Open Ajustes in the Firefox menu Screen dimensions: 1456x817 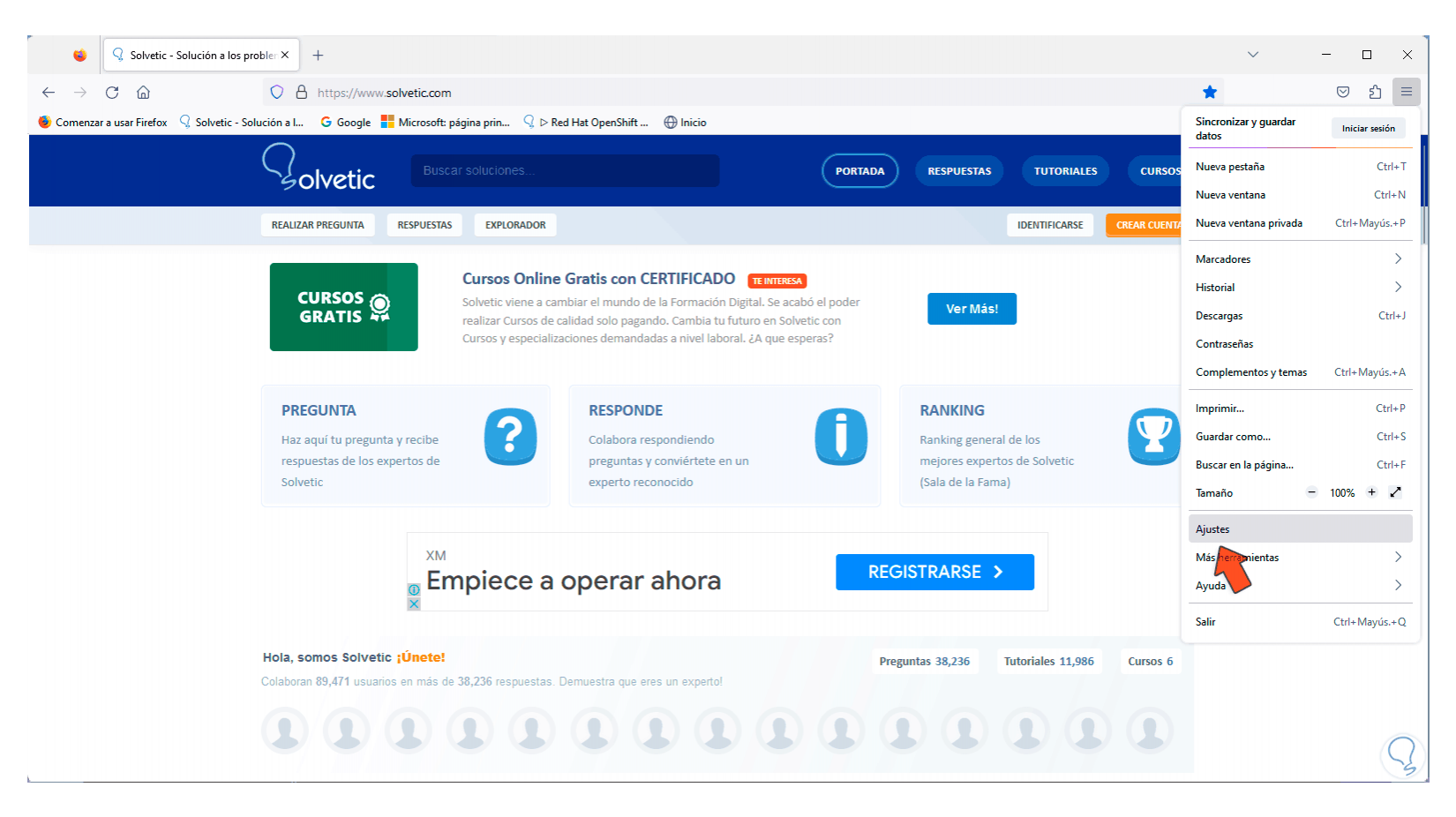pos(1301,529)
